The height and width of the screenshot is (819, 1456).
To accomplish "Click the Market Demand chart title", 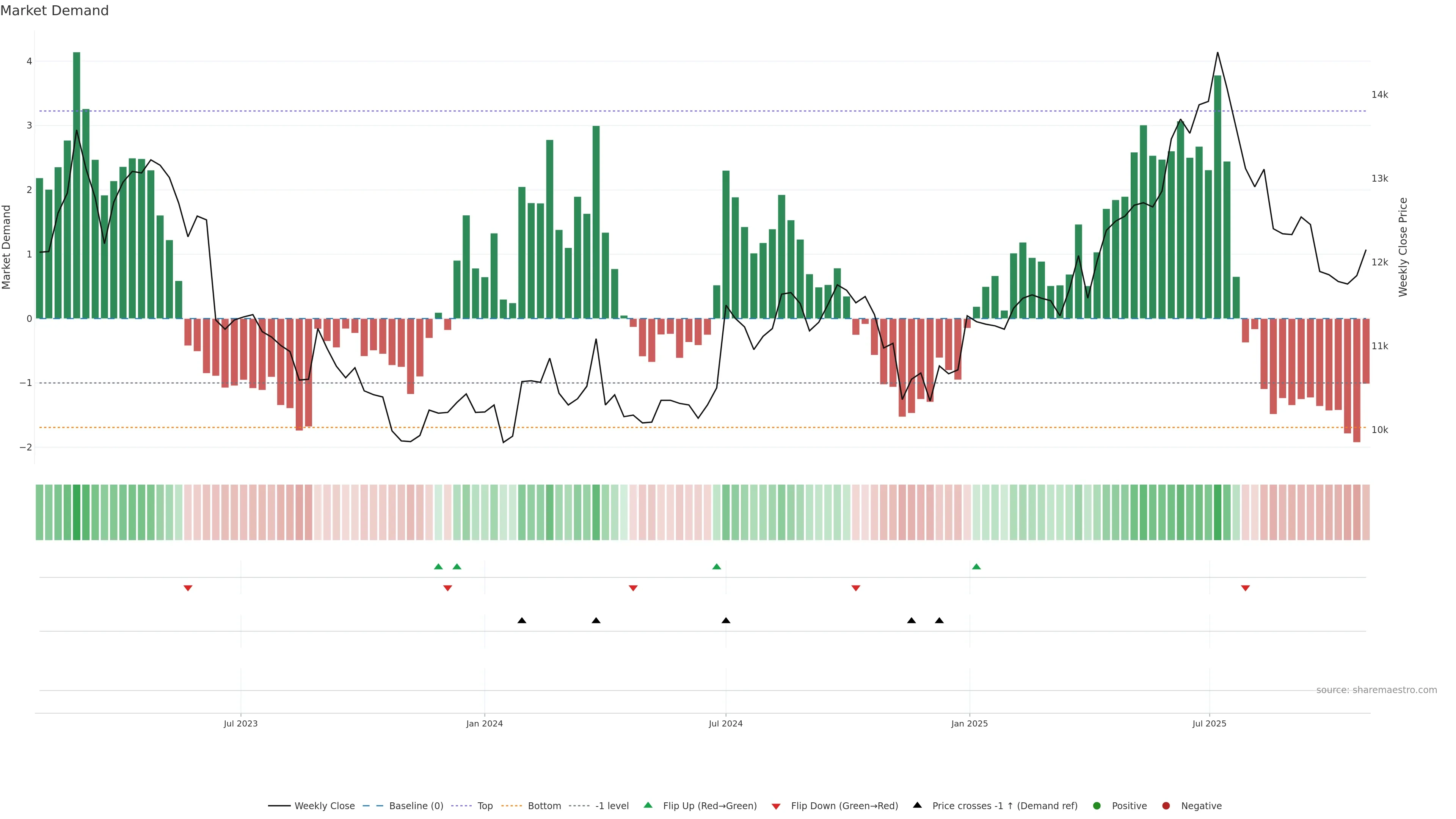I will click(x=54, y=11).
